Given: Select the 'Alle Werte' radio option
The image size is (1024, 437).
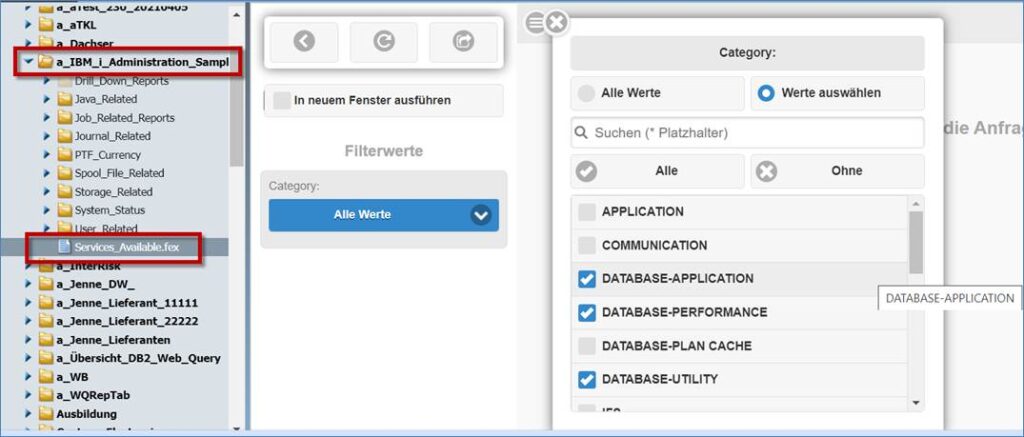Looking at the screenshot, I should tap(586, 93).
